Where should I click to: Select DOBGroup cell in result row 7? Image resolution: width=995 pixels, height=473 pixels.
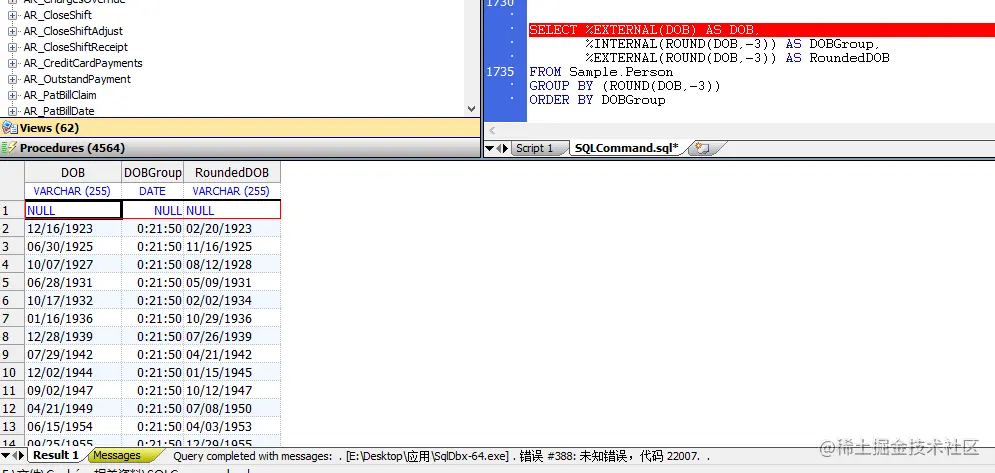click(153, 318)
